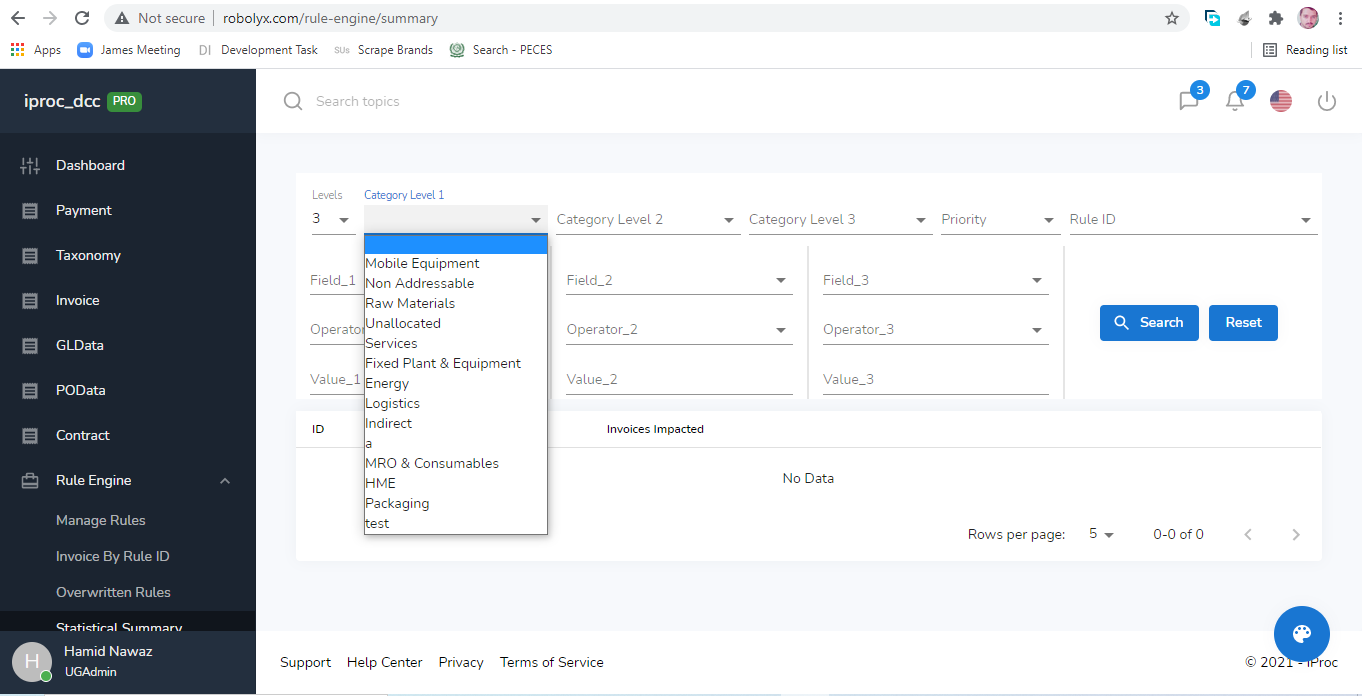1362x696 pixels.
Task: Click the browser back arrow
Action: [x=18, y=18]
